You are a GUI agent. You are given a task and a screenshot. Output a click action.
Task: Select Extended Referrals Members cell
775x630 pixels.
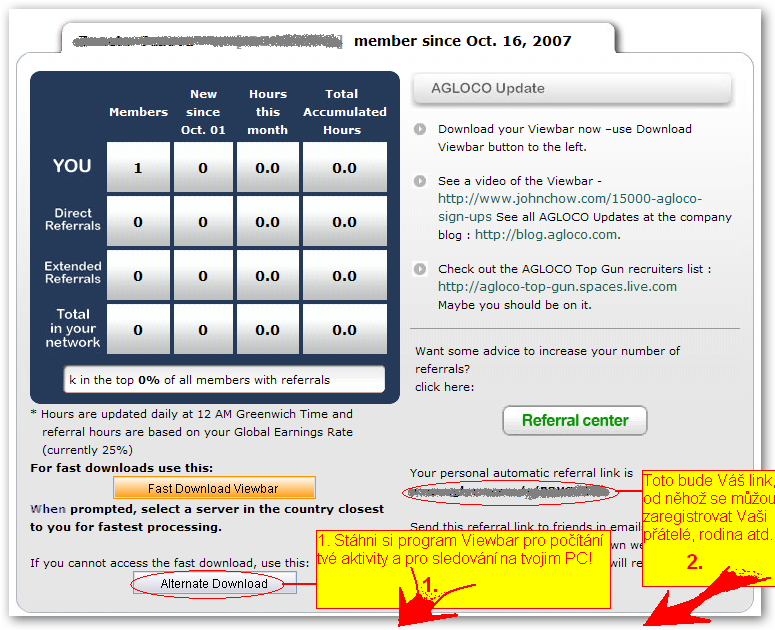(138, 275)
